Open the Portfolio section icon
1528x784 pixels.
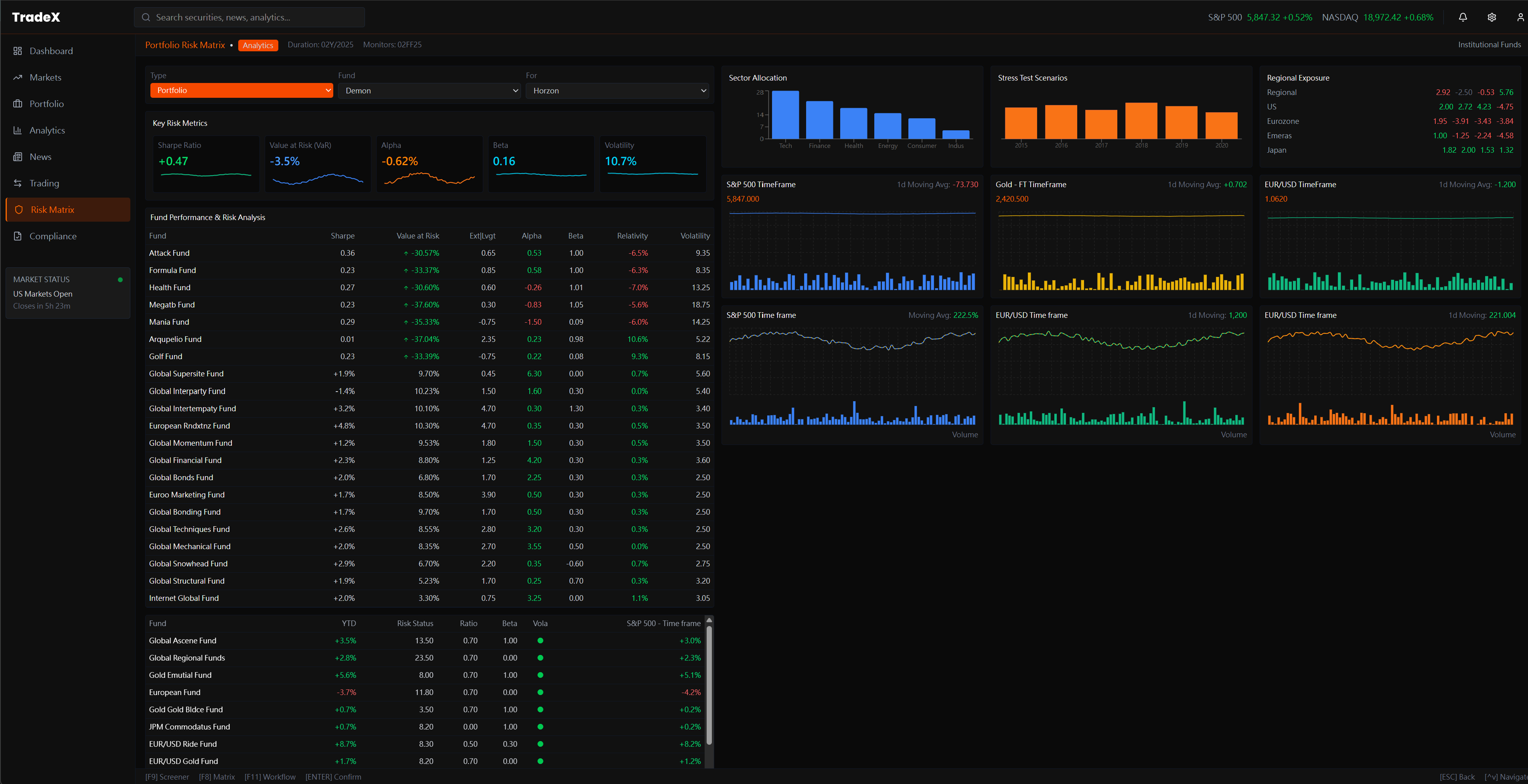(18, 103)
